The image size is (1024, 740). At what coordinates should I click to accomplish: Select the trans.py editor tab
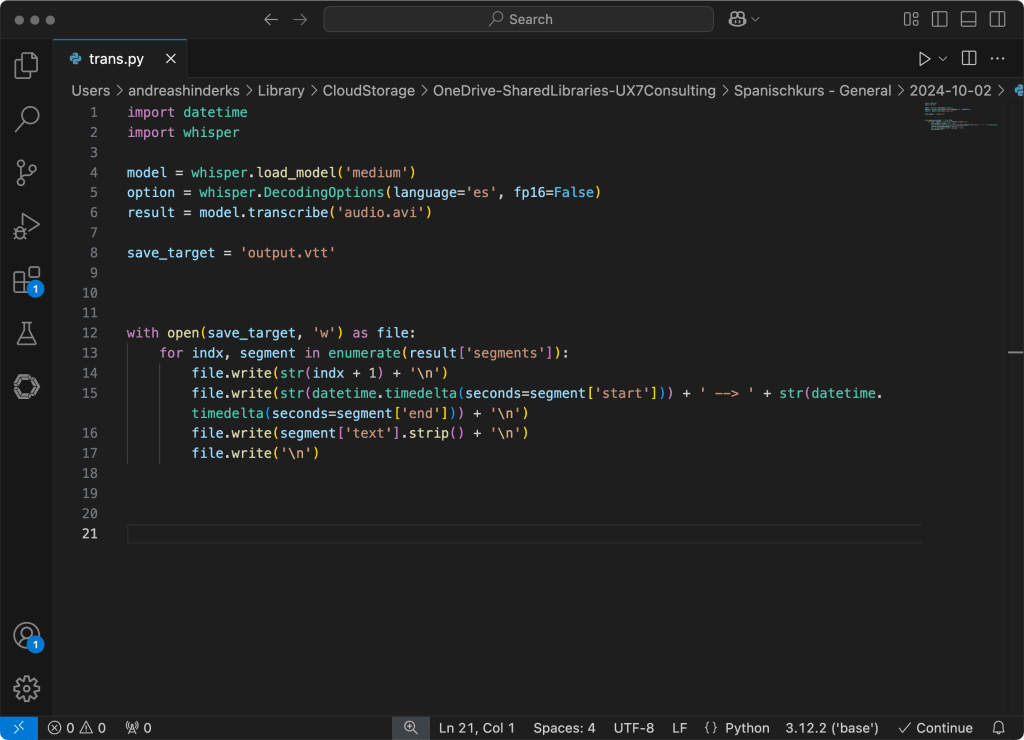115,59
